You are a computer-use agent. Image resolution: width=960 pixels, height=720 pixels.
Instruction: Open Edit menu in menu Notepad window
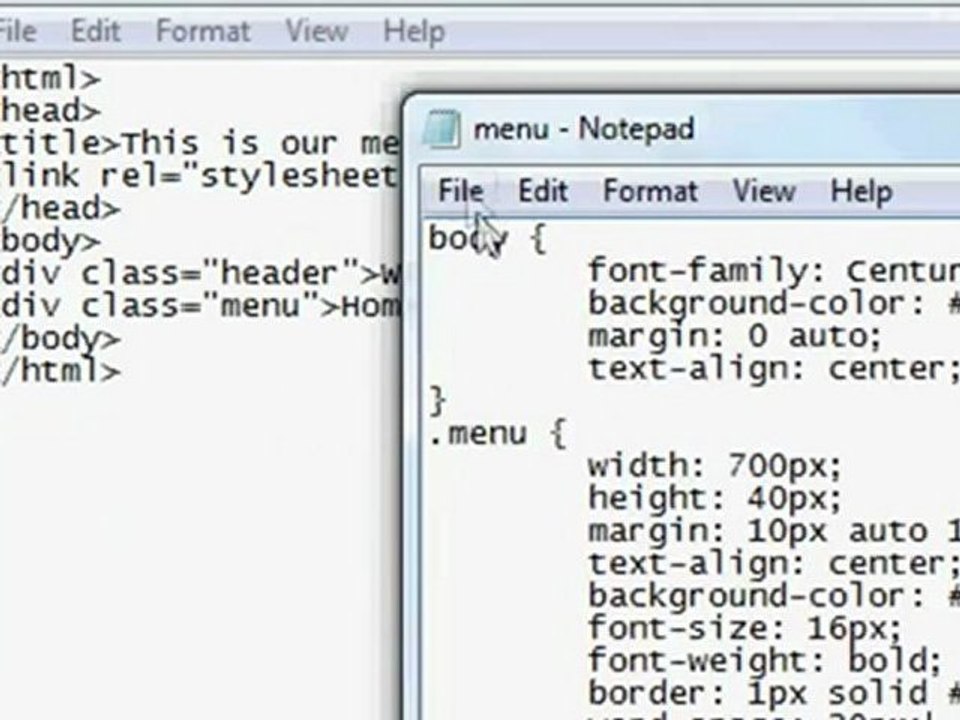point(543,191)
